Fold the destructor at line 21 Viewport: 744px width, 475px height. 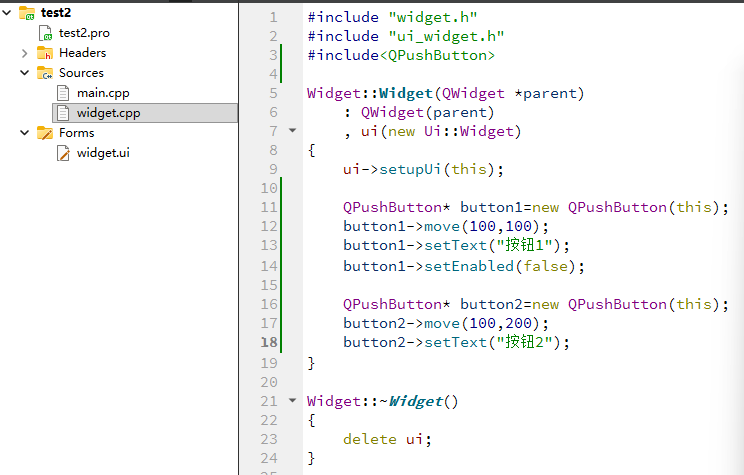point(293,400)
